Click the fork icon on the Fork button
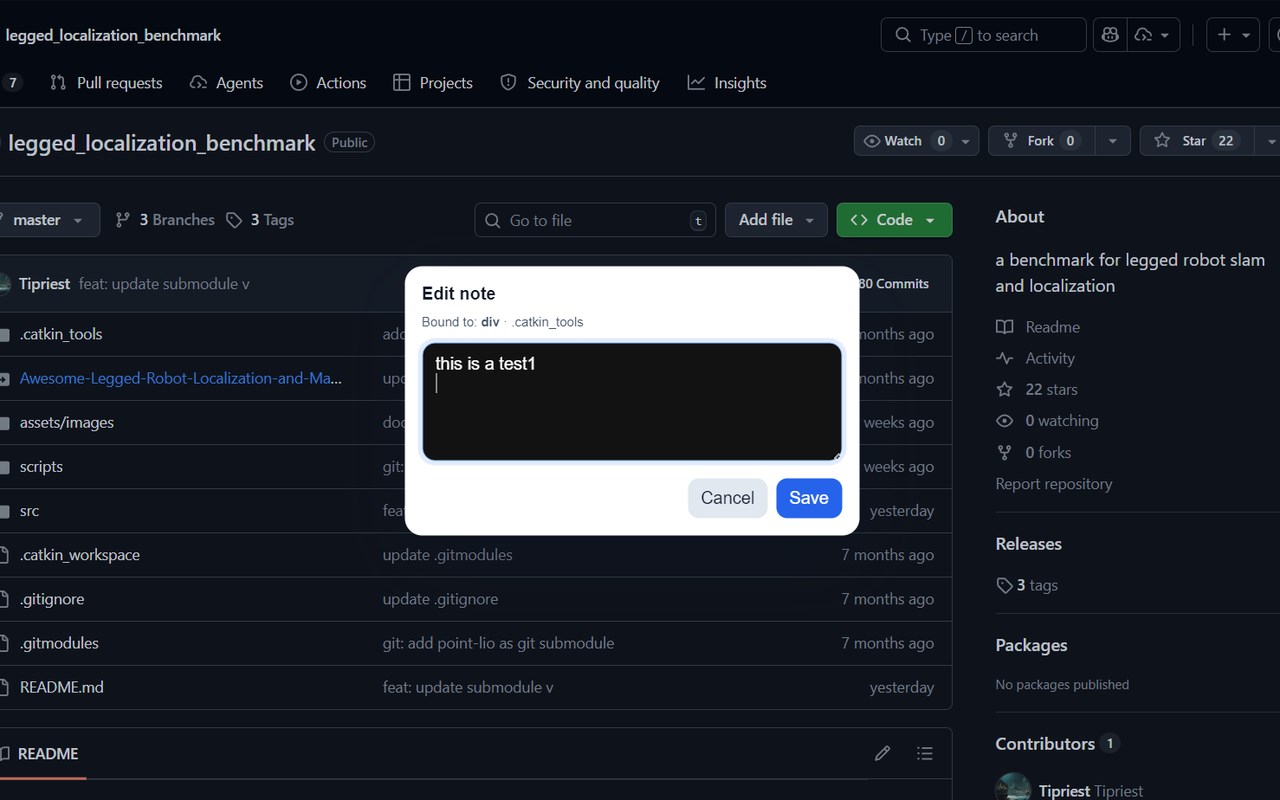1280x800 pixels. (1011, 141)
